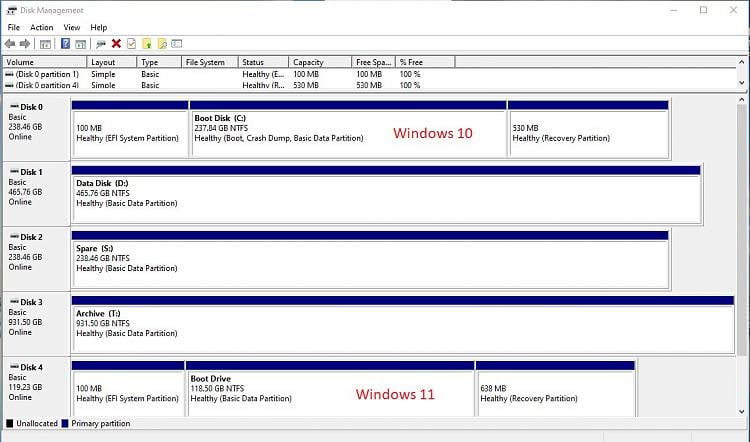
Task: Sort by the % Free column header
Action: click(x=425, y=62)
